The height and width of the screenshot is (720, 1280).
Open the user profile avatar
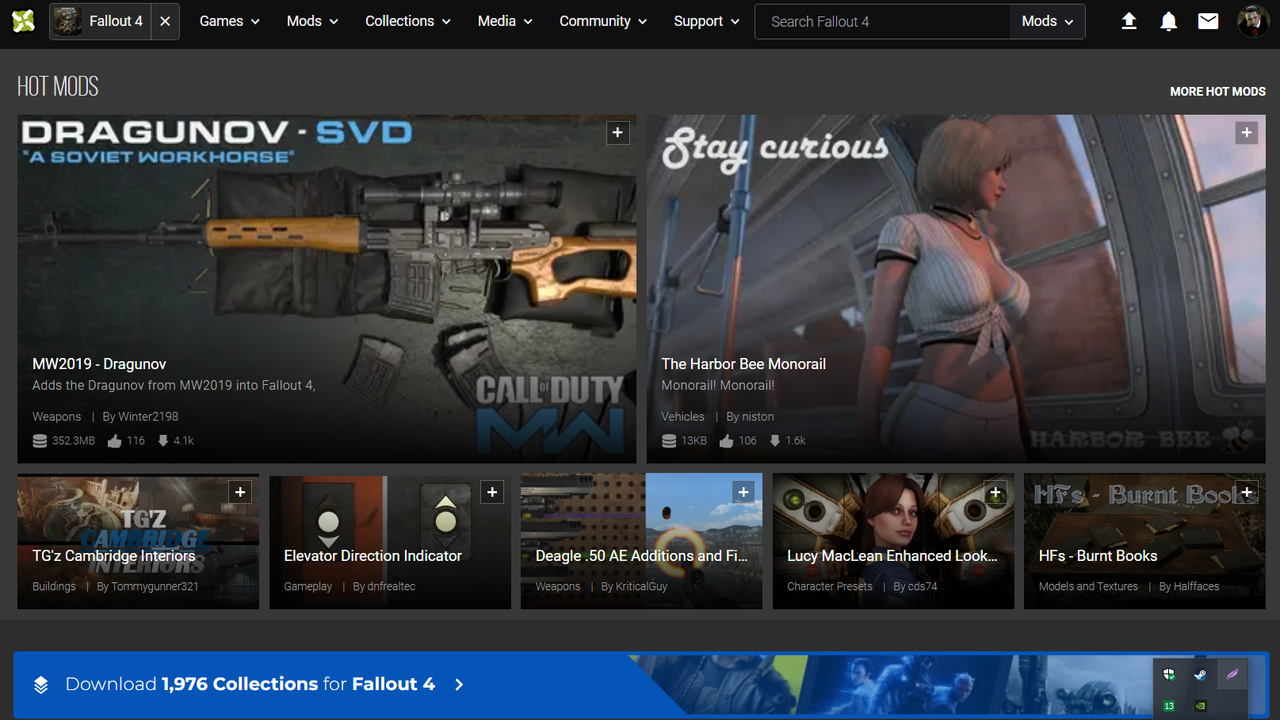tap(1253, 21)
